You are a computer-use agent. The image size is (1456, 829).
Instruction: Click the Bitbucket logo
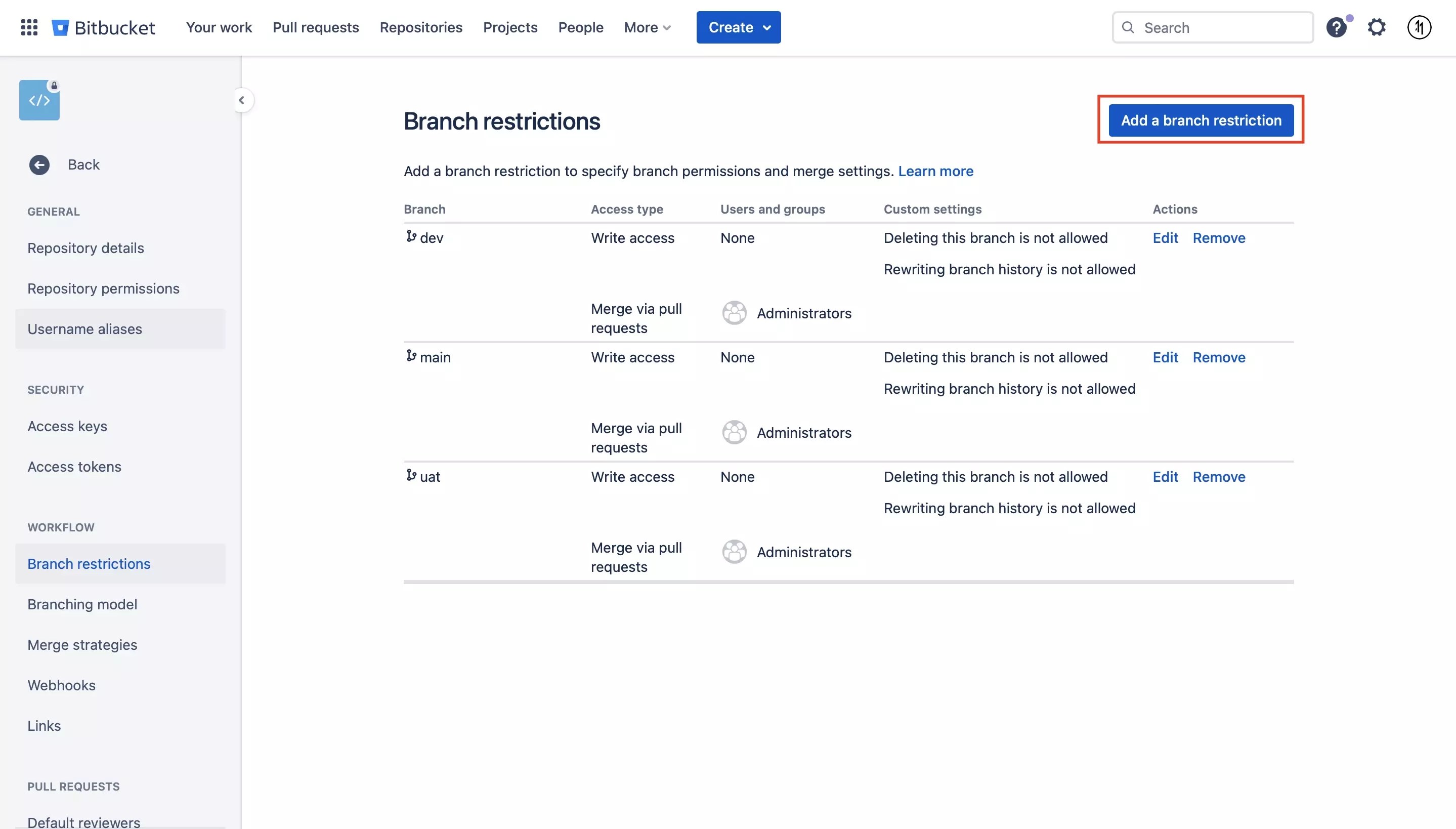coord(104,27)
